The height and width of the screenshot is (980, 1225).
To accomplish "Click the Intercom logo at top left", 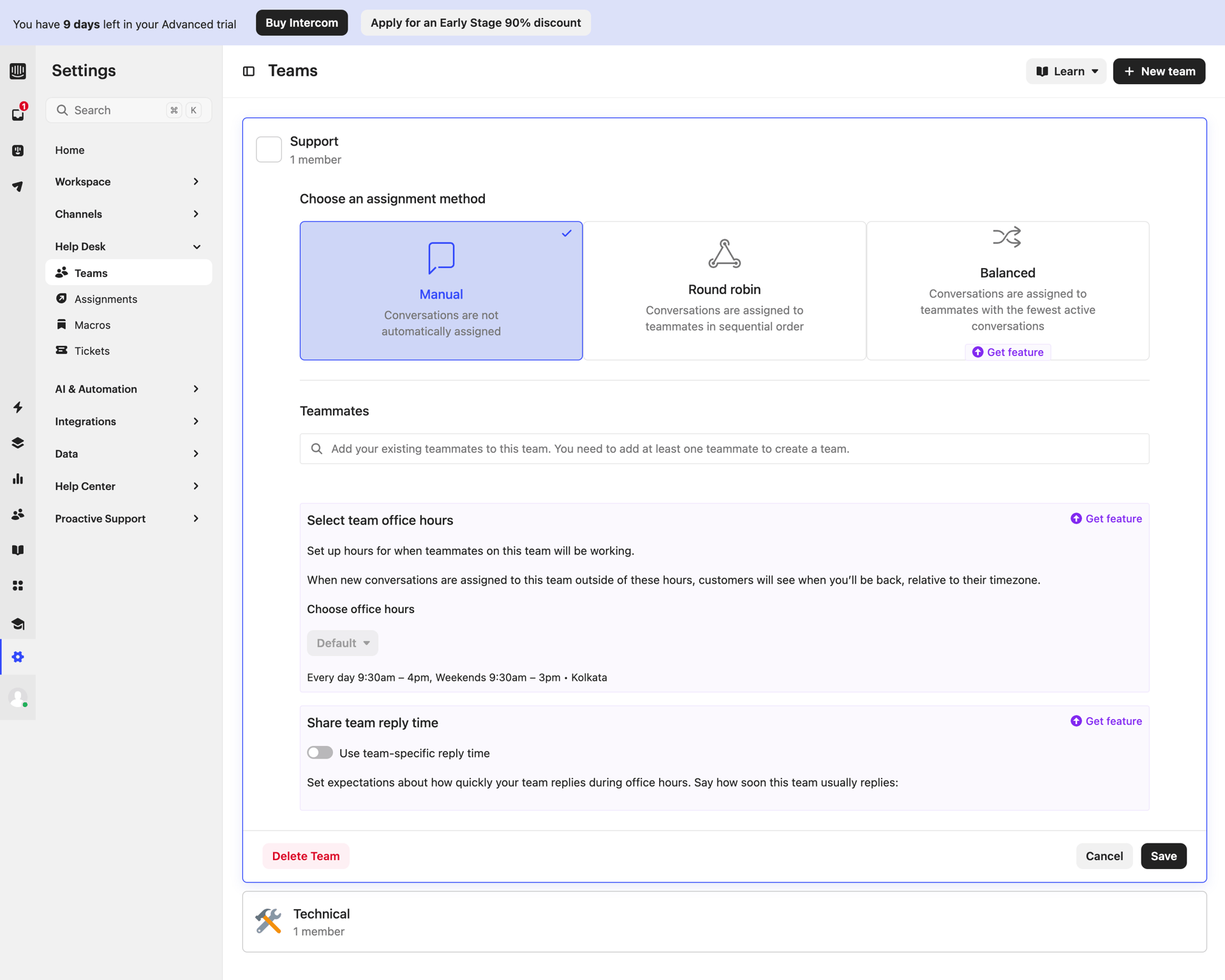I will pos(18,71).
